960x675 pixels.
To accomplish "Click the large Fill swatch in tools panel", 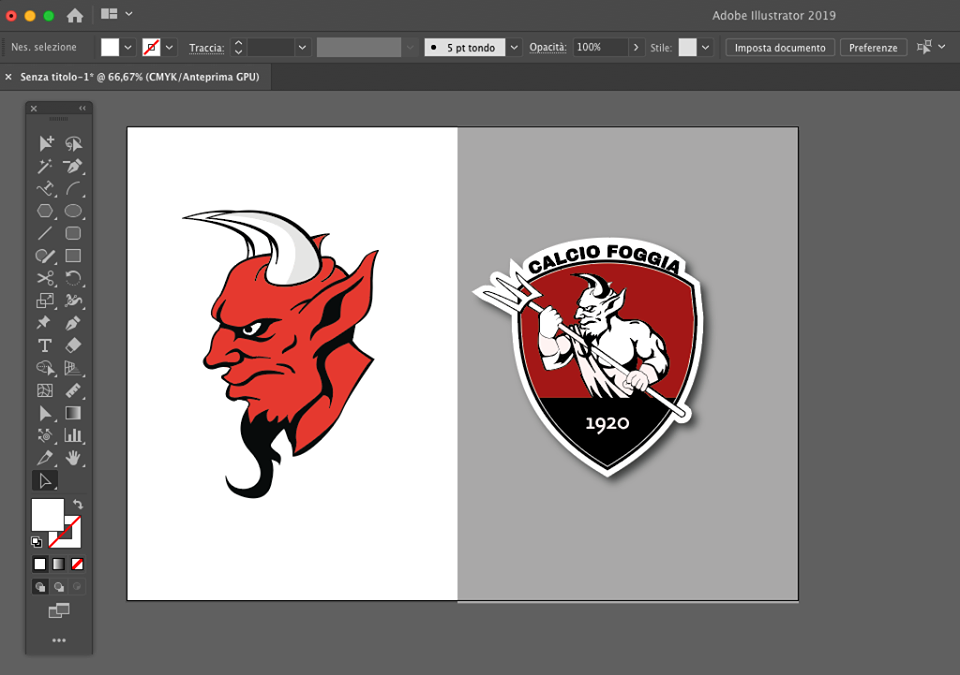I will (x=48, y=515).
